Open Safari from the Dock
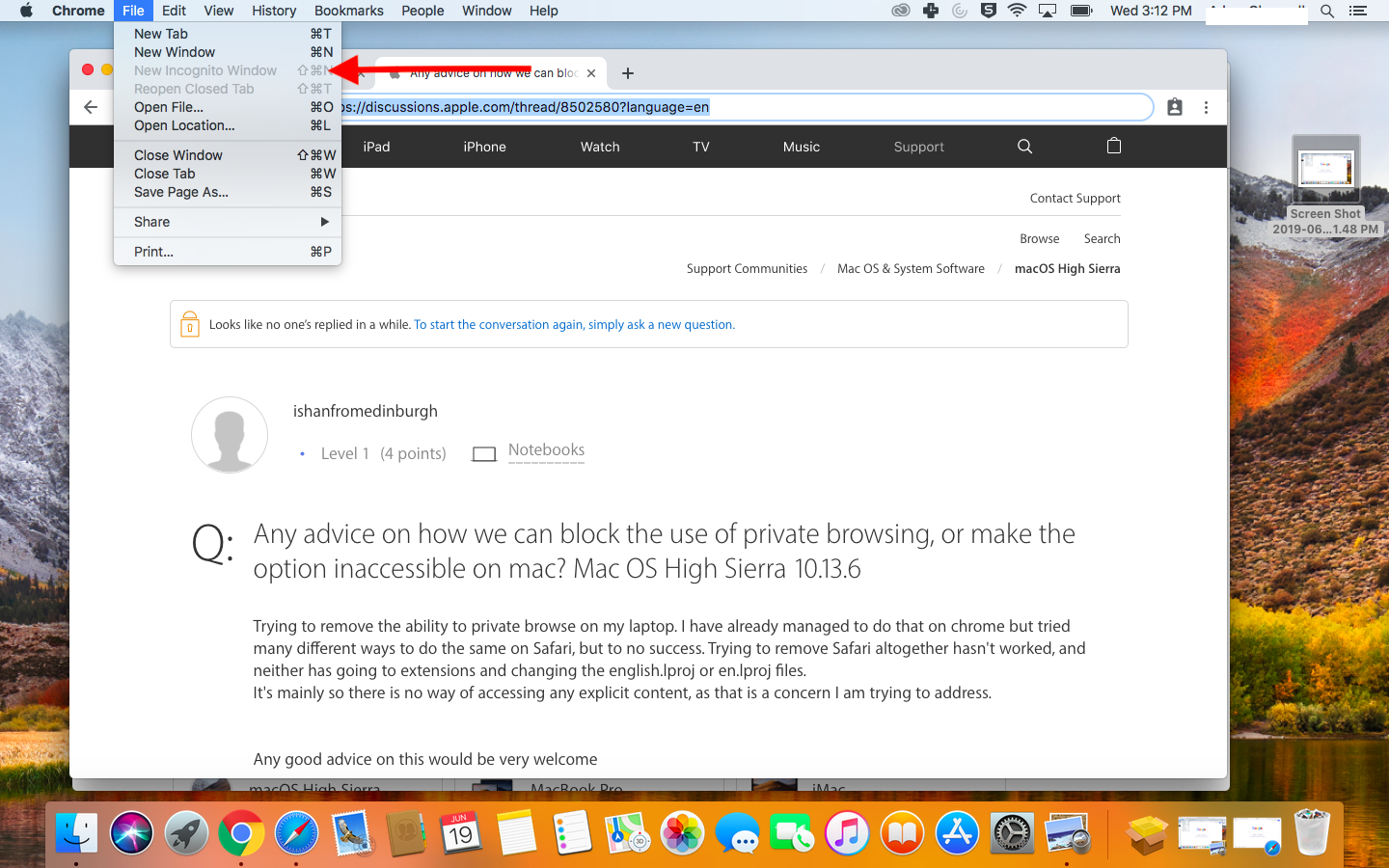 point(296,833)
